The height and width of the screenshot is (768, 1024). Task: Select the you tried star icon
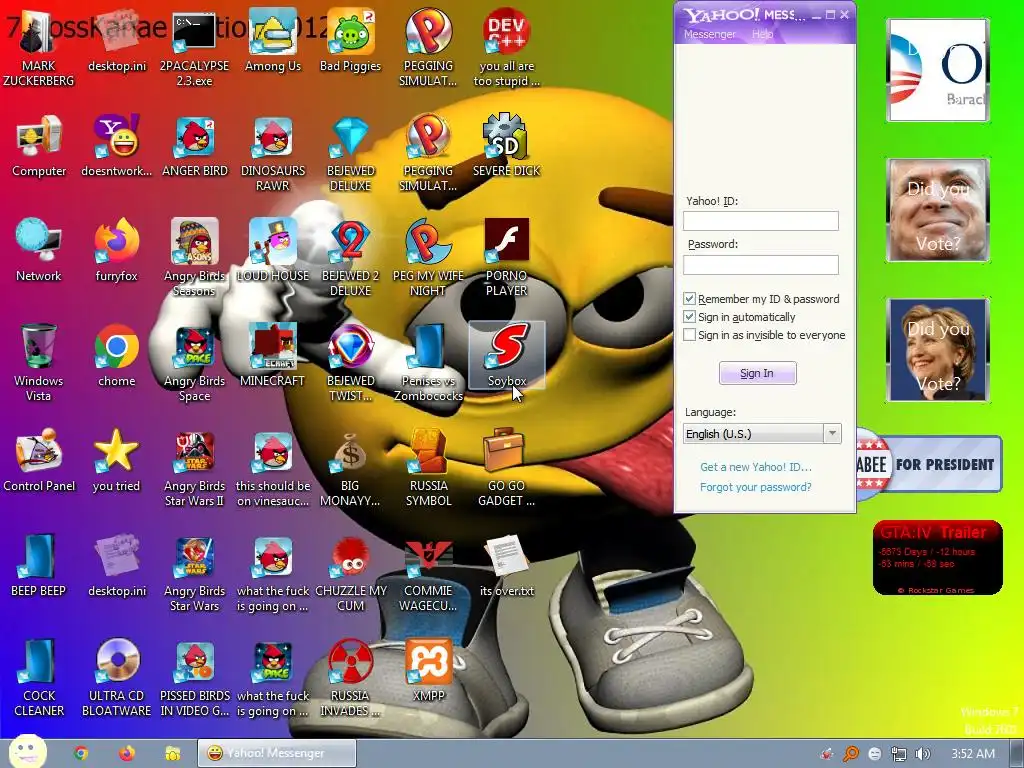[116, 460]
